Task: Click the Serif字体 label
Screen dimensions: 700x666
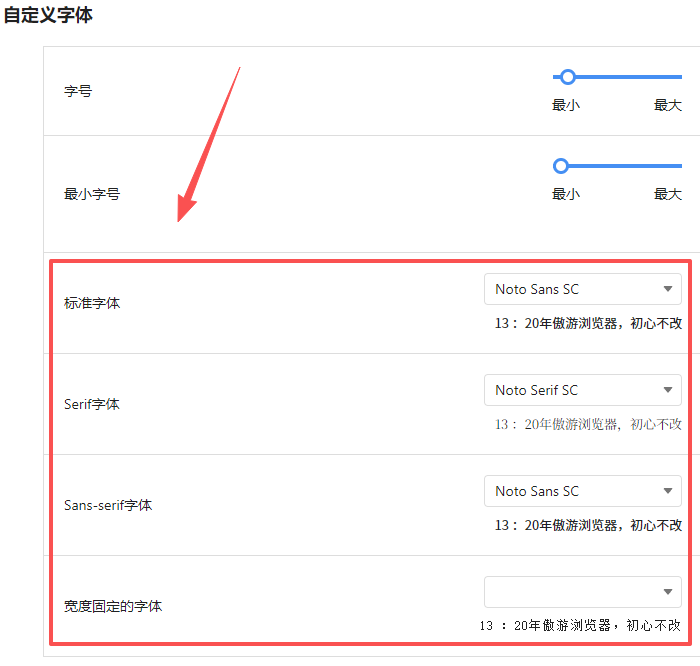Action: [92, 404]
